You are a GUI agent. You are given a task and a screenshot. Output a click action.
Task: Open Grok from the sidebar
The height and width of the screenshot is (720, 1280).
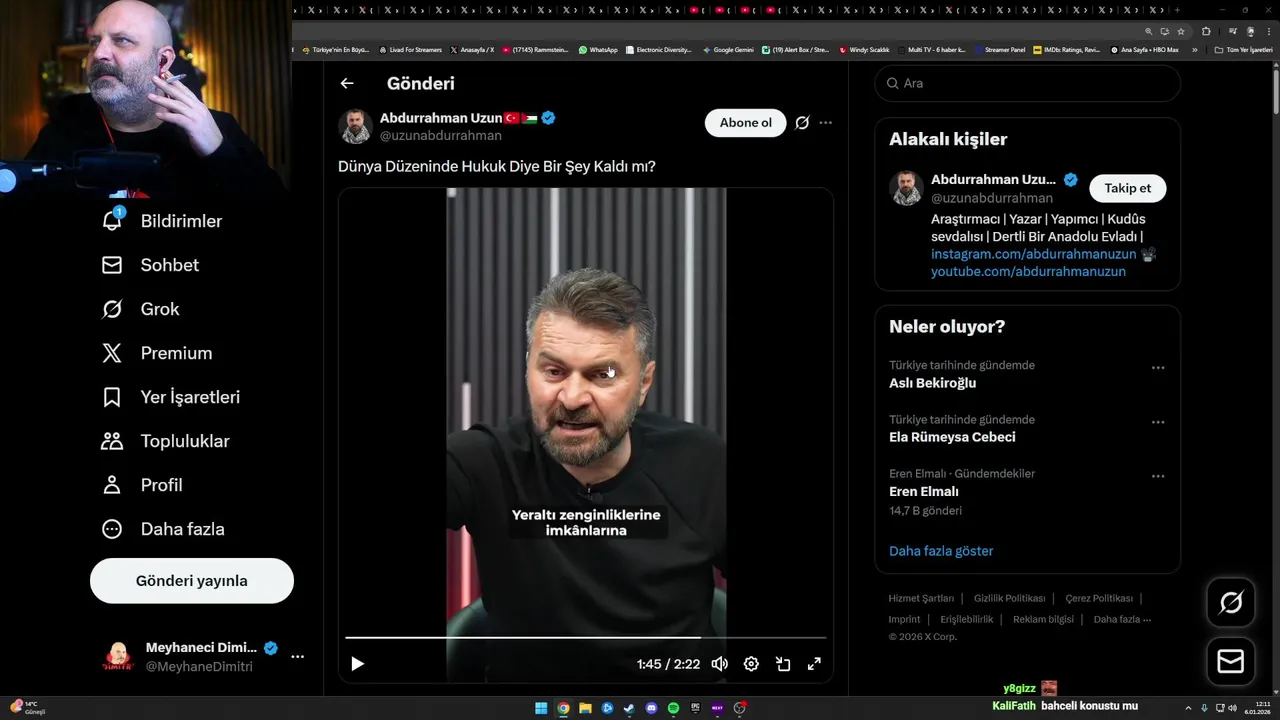[x=141, y=309]
